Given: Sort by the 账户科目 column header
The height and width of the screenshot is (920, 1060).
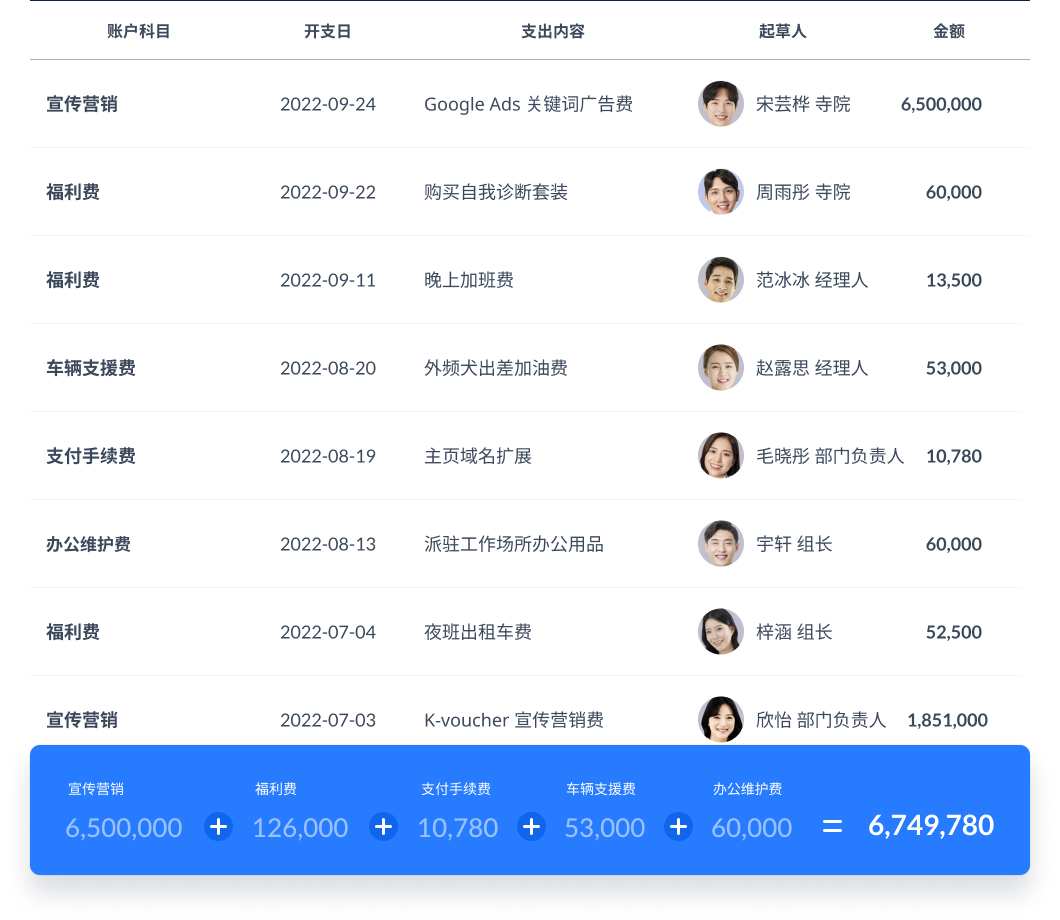Looking at the screenshot, I should point(139,31).
